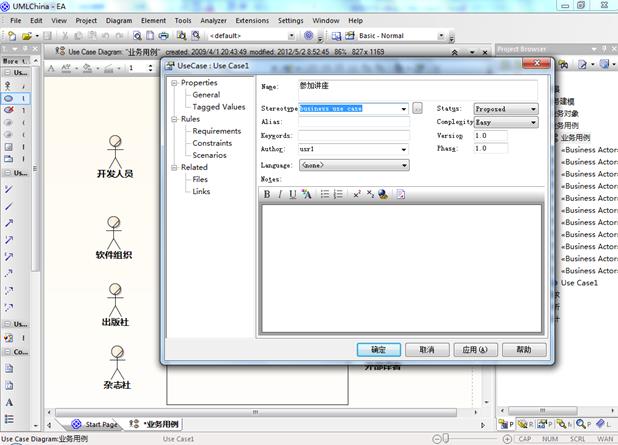Click the Bold icon in Notes toolbar
The height and width of the screenshot is (445, 618).
267,194
